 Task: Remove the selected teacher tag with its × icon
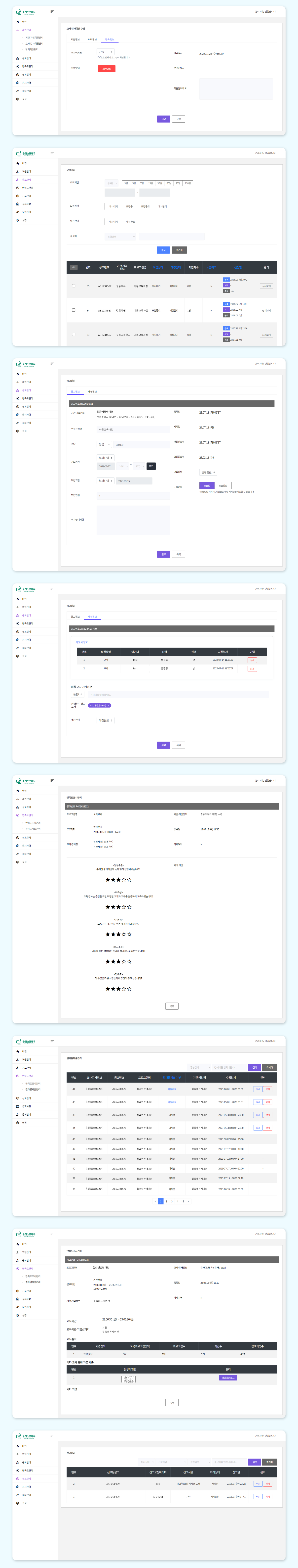(x=109, y=706)
